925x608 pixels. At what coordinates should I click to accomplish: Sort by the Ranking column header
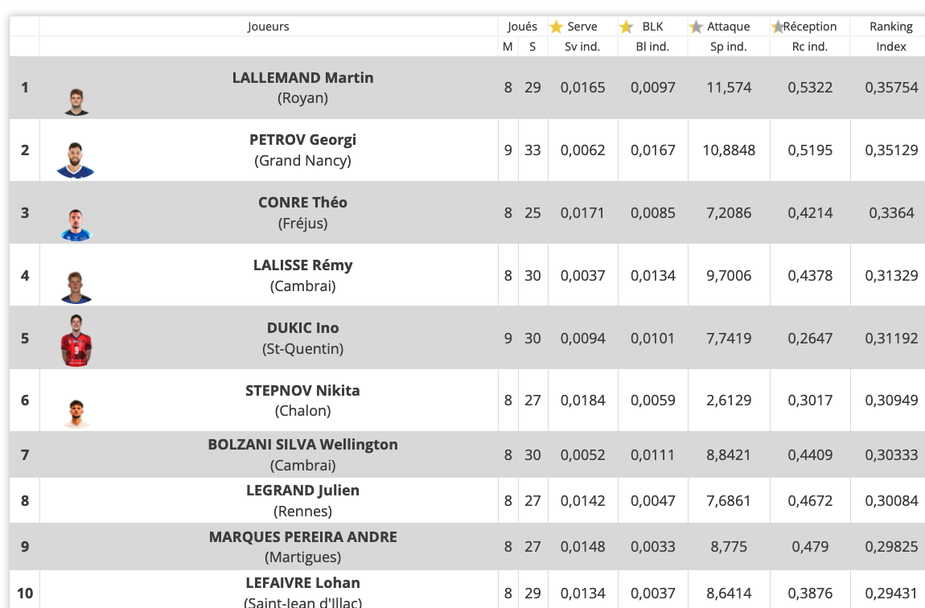pos(890,27)
